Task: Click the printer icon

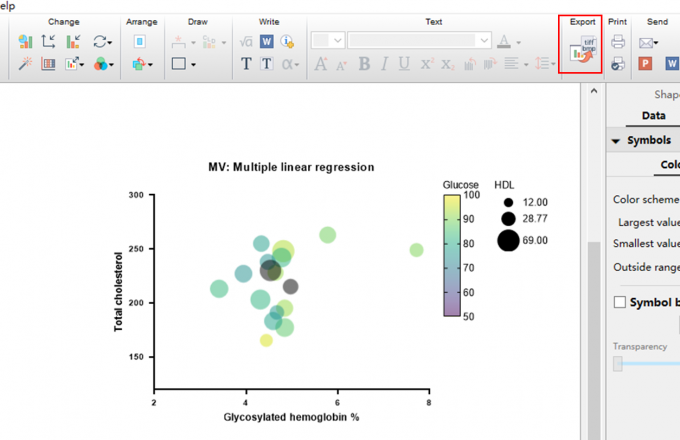Action: click(618, 42)
